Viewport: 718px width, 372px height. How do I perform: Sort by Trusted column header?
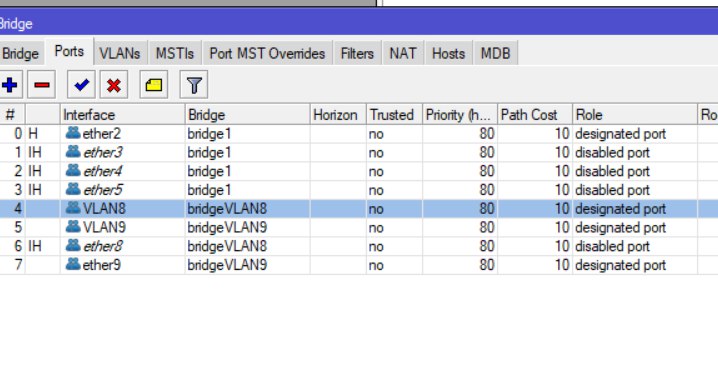coord(394,115)
